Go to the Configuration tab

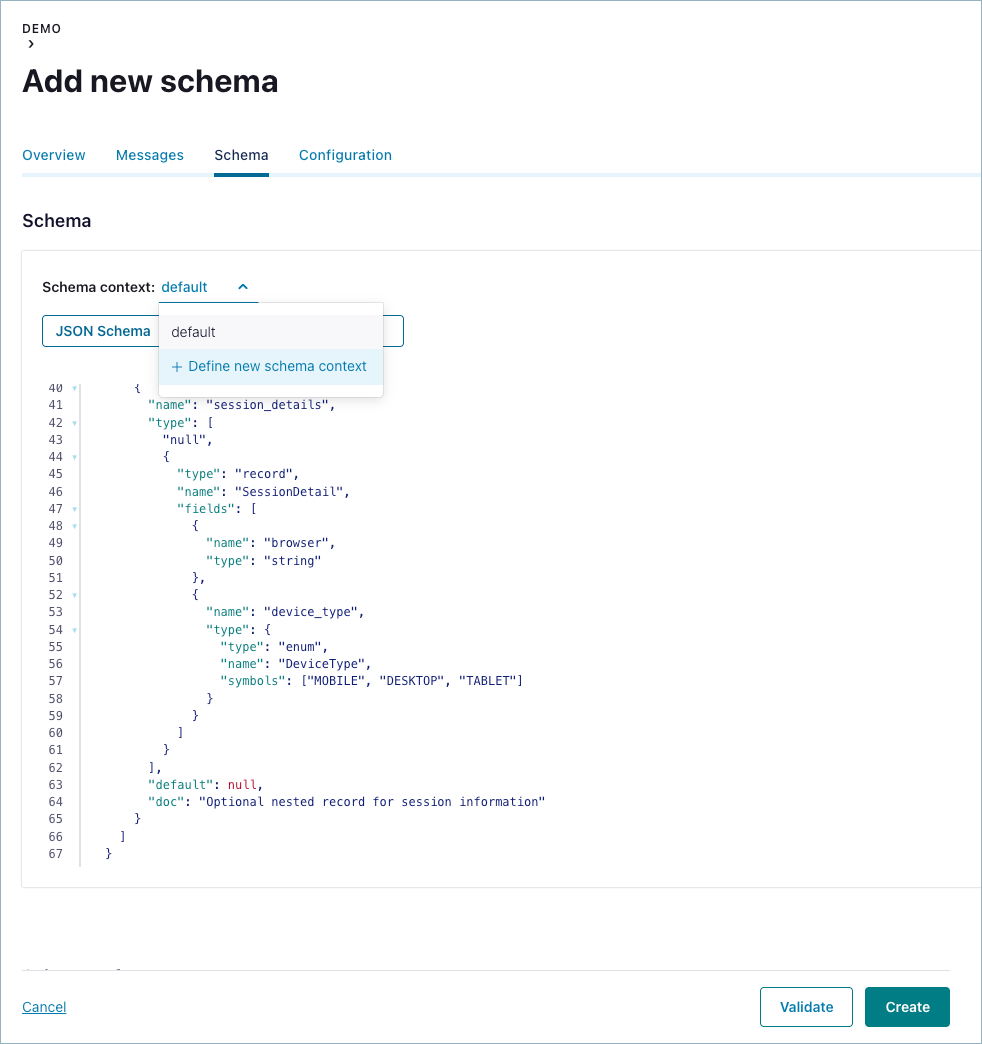point(345,155)
